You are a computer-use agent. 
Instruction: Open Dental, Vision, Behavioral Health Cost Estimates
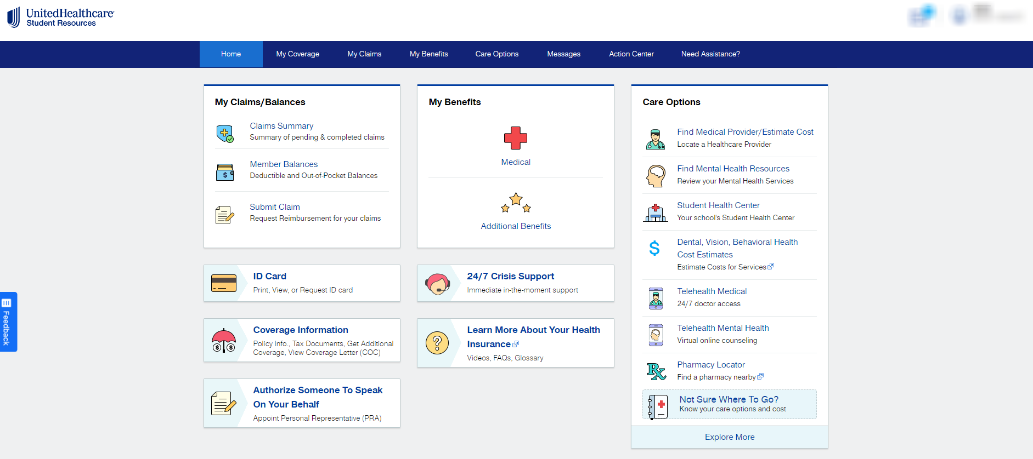pyautogui.click(x=738, y=248)
